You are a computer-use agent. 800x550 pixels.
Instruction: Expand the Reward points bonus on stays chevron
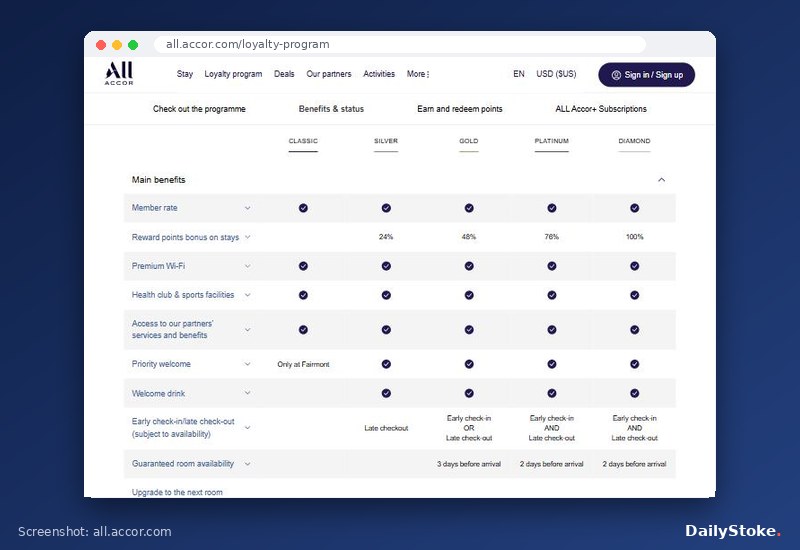[247, 237]
